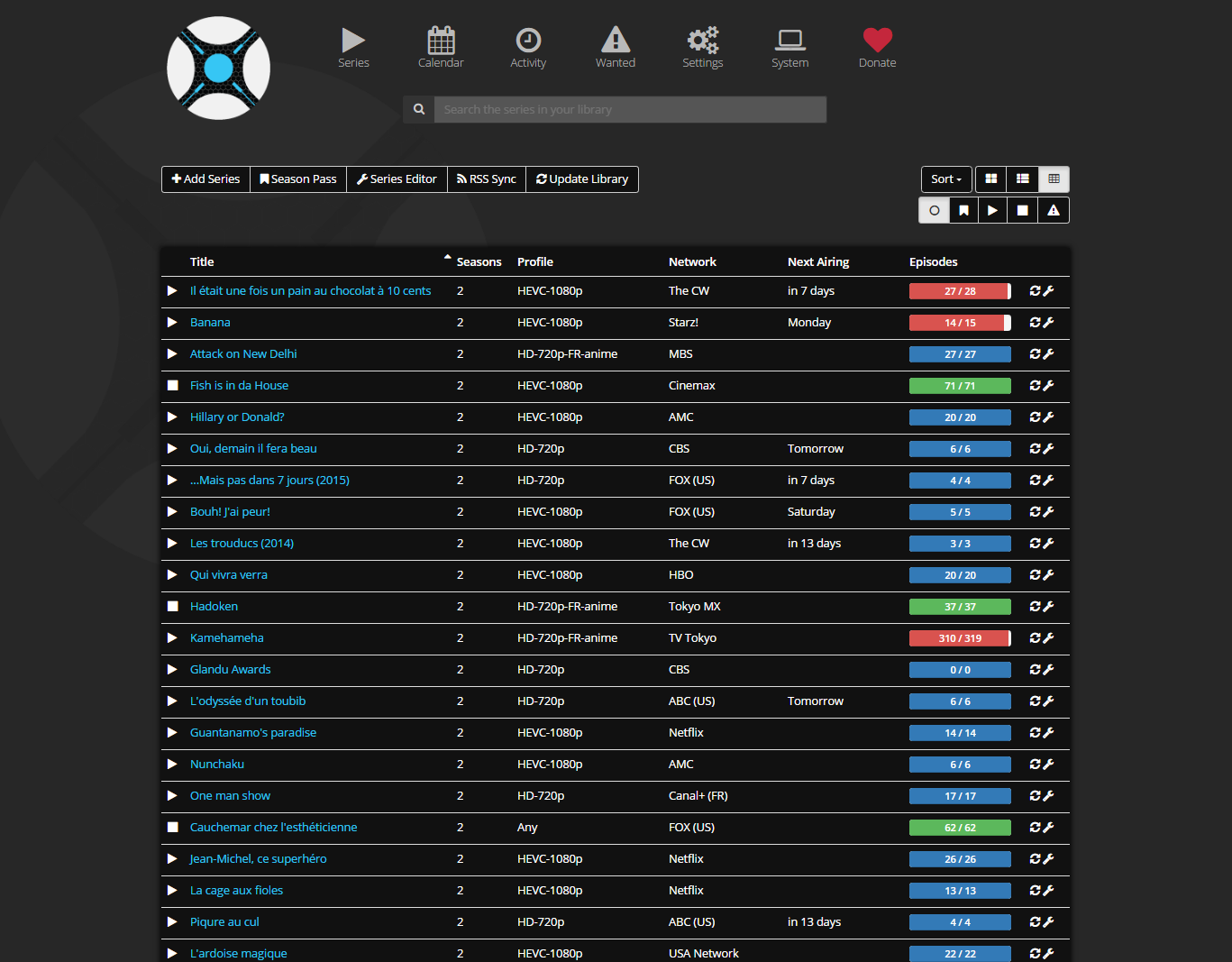Filter by monitored bookmark icon
The image size is (1232, 962).
[963, 210]
